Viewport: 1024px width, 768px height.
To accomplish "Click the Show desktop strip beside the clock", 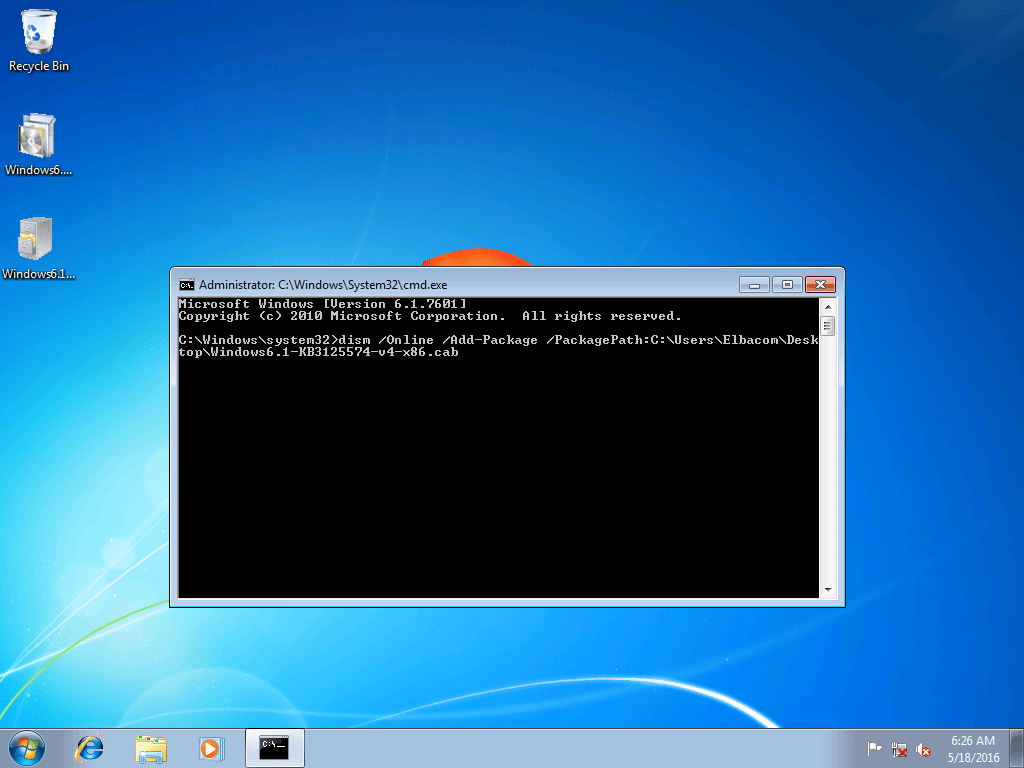I will (x=1017, y=748).
